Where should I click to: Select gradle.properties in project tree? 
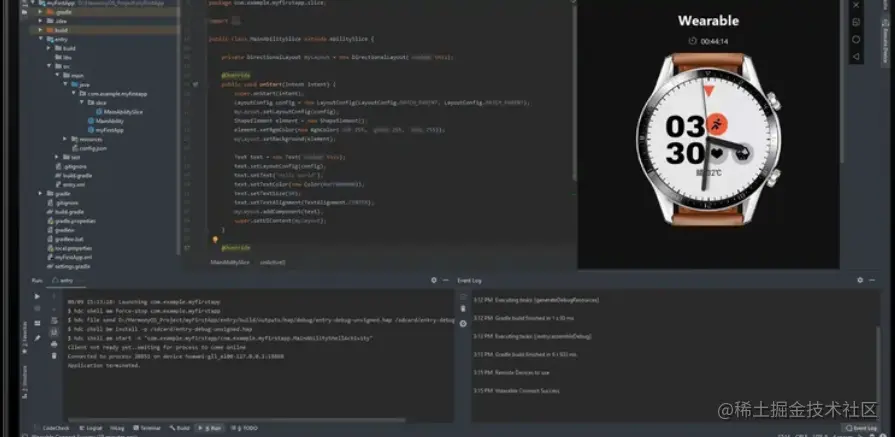pos(71,221)
